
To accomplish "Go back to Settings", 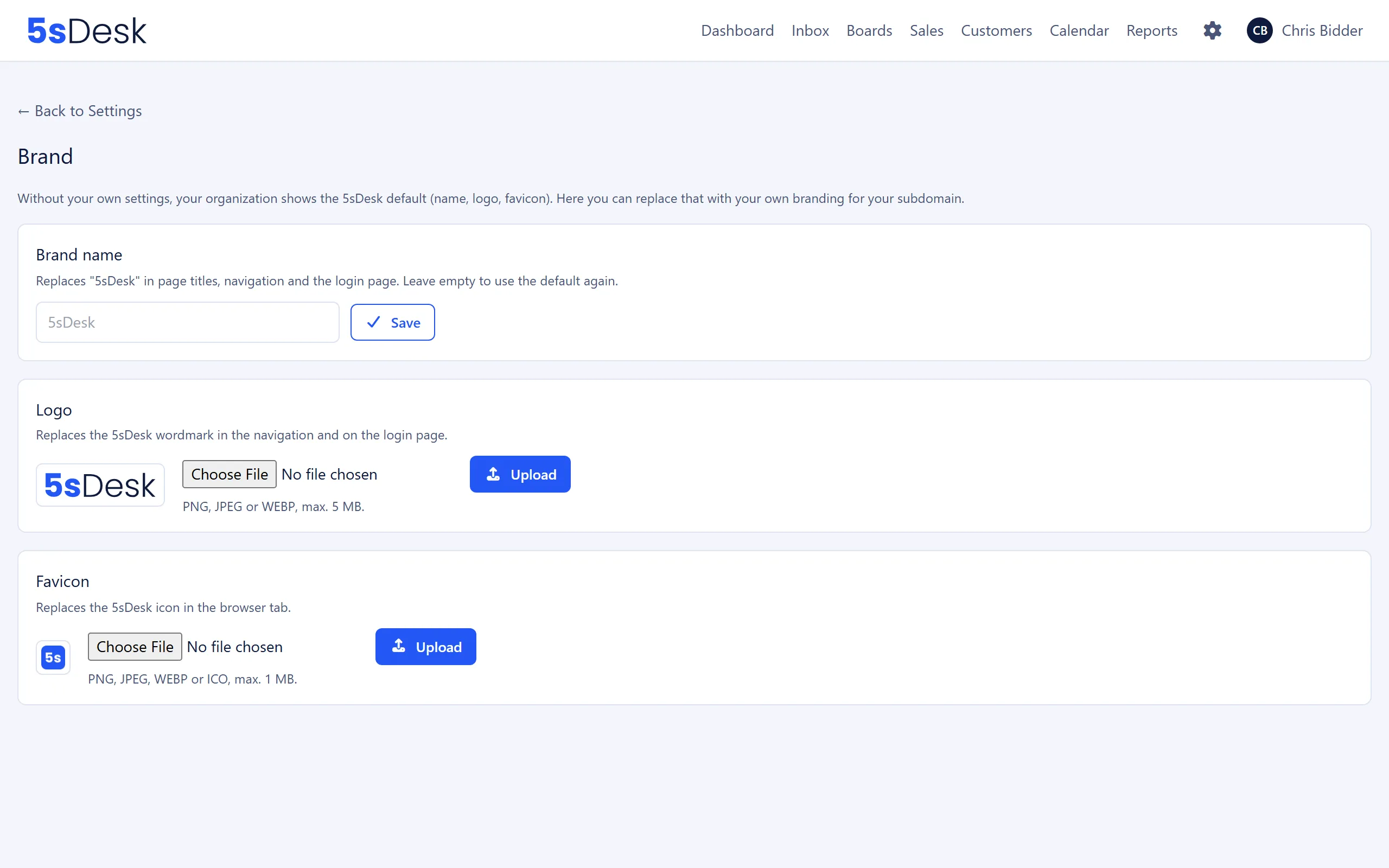I will pos(80,111).
